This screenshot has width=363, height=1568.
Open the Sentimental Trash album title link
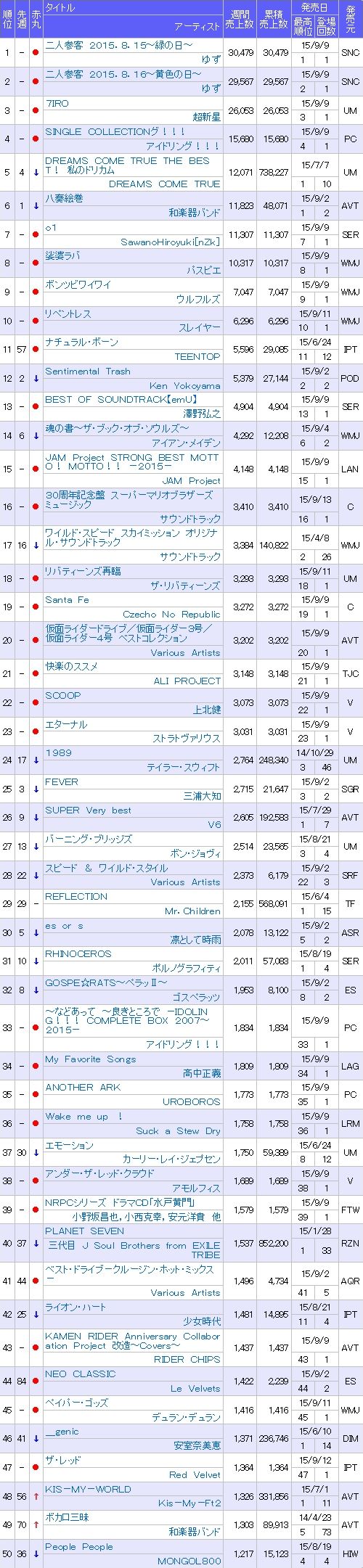[88, 371]
